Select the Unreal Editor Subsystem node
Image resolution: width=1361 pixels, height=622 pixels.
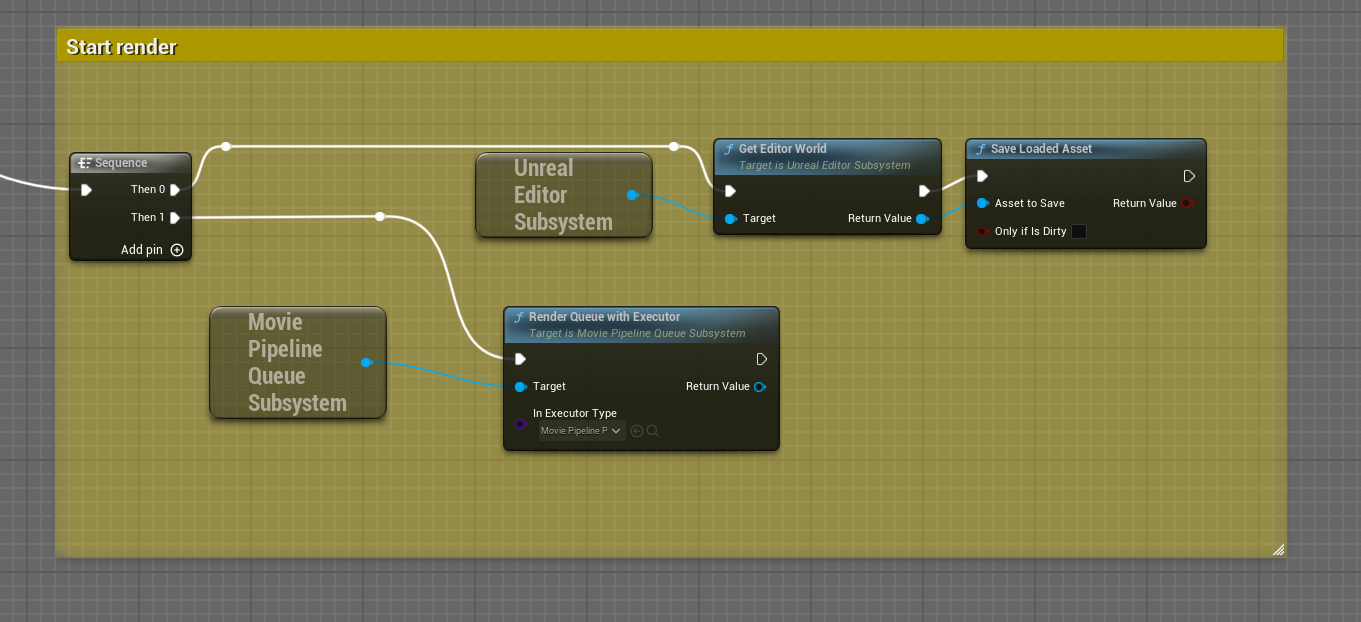[563, 195]
